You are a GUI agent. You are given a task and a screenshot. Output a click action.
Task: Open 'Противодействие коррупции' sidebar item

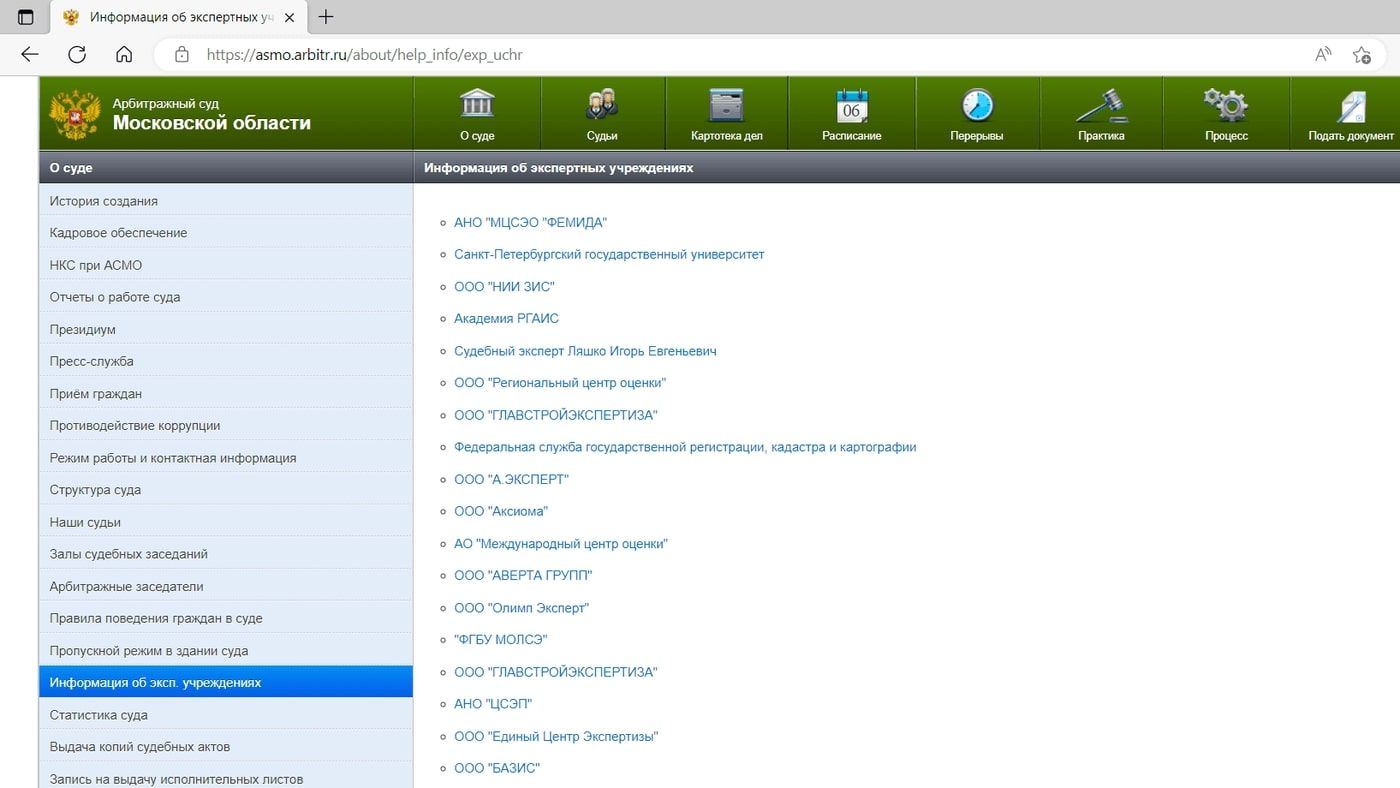[x=226, y=425]
